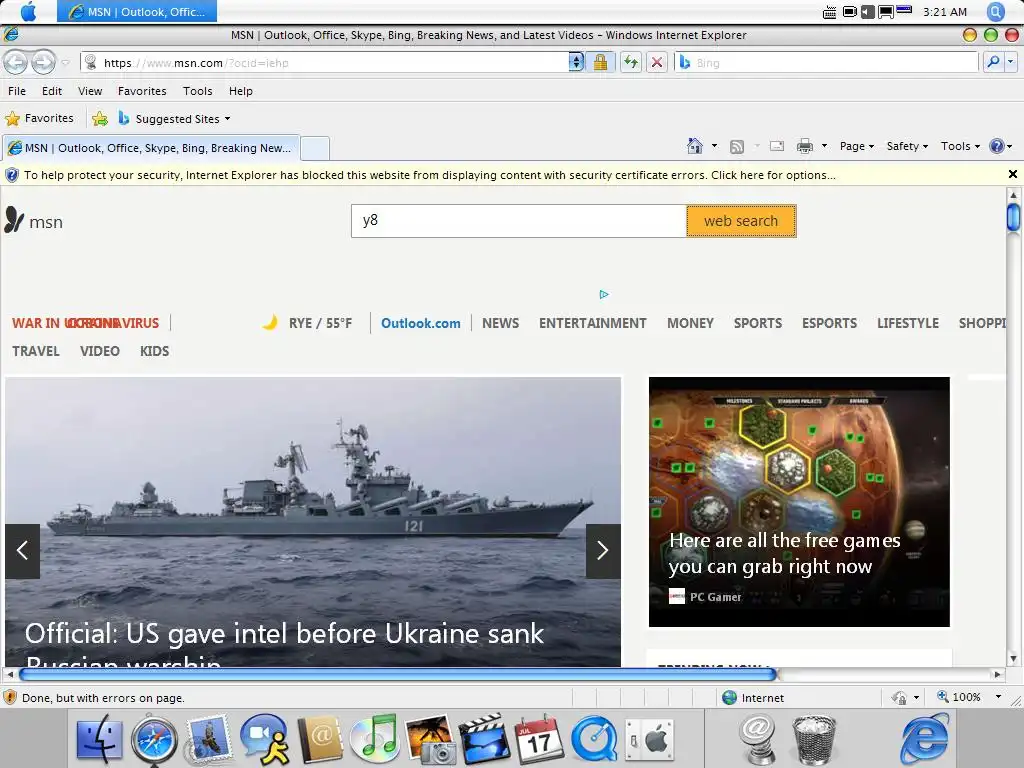
Task: Click the red Stop loading X button
Action: 657,63
